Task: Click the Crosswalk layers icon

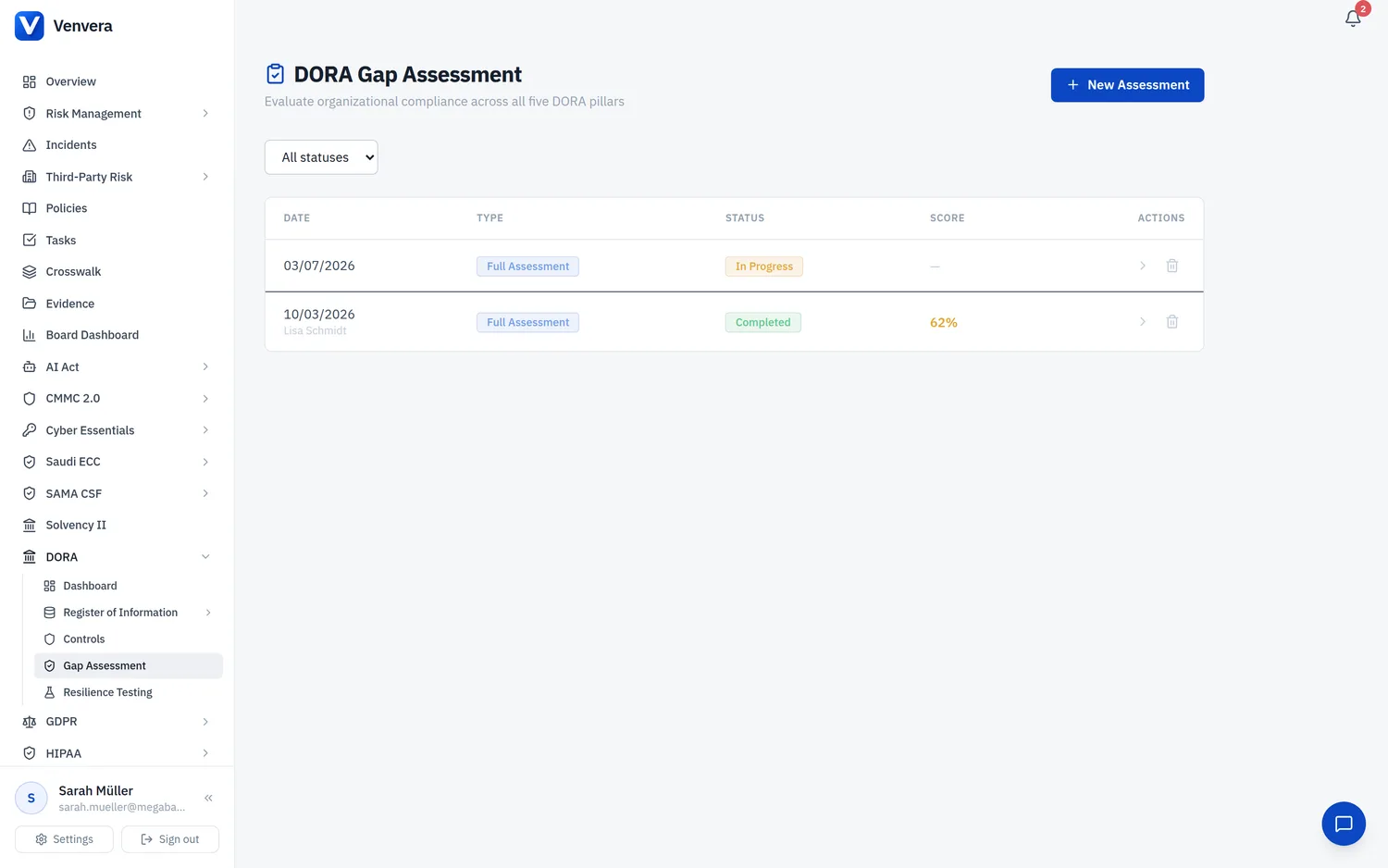Action: pyautogui.click(x=30, y=272)
